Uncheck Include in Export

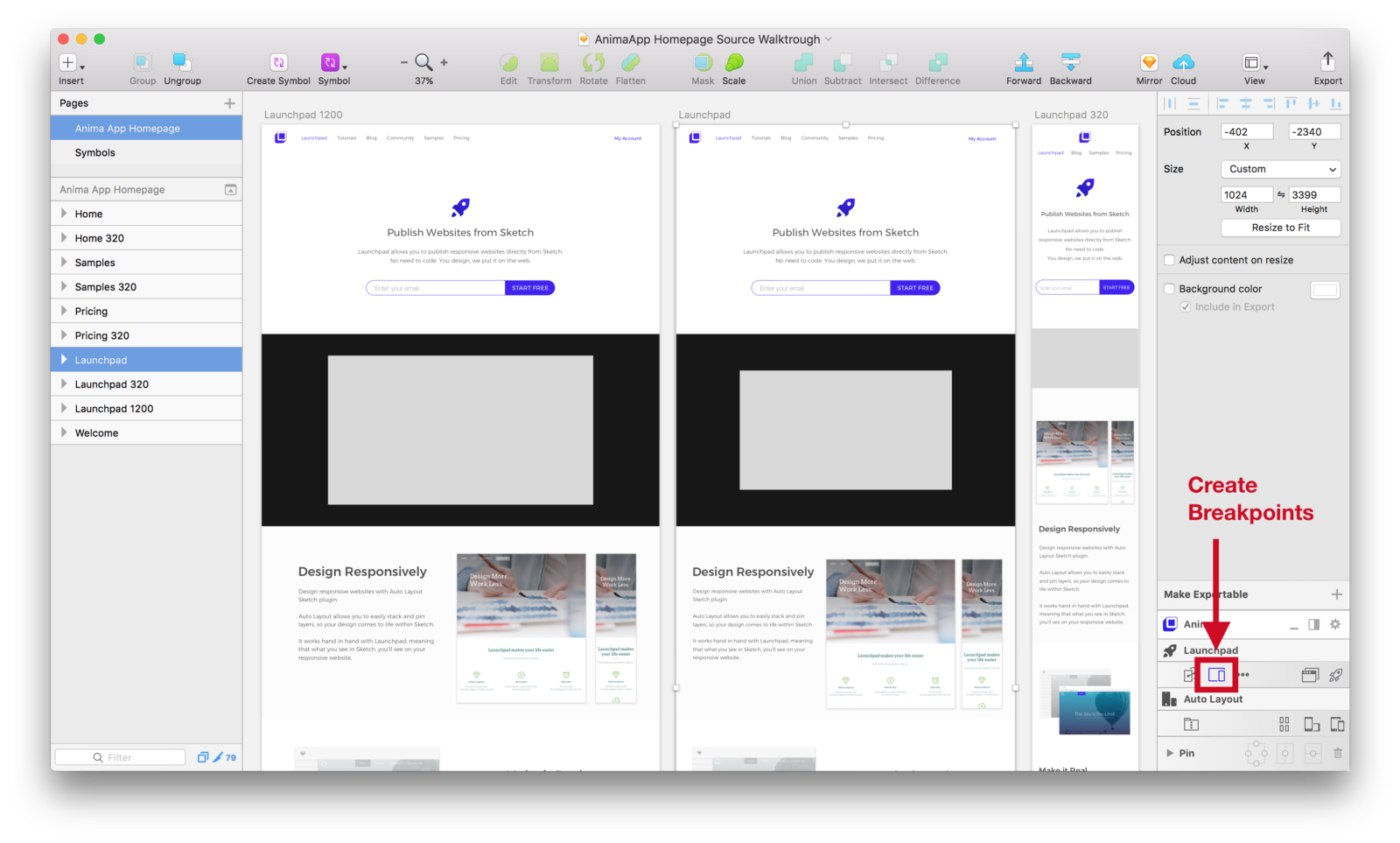[1186, 306]
